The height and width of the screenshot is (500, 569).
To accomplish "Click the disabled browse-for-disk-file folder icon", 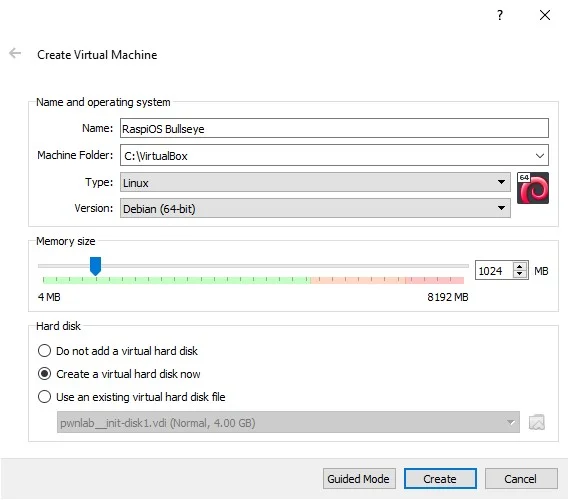I will 537,422.
